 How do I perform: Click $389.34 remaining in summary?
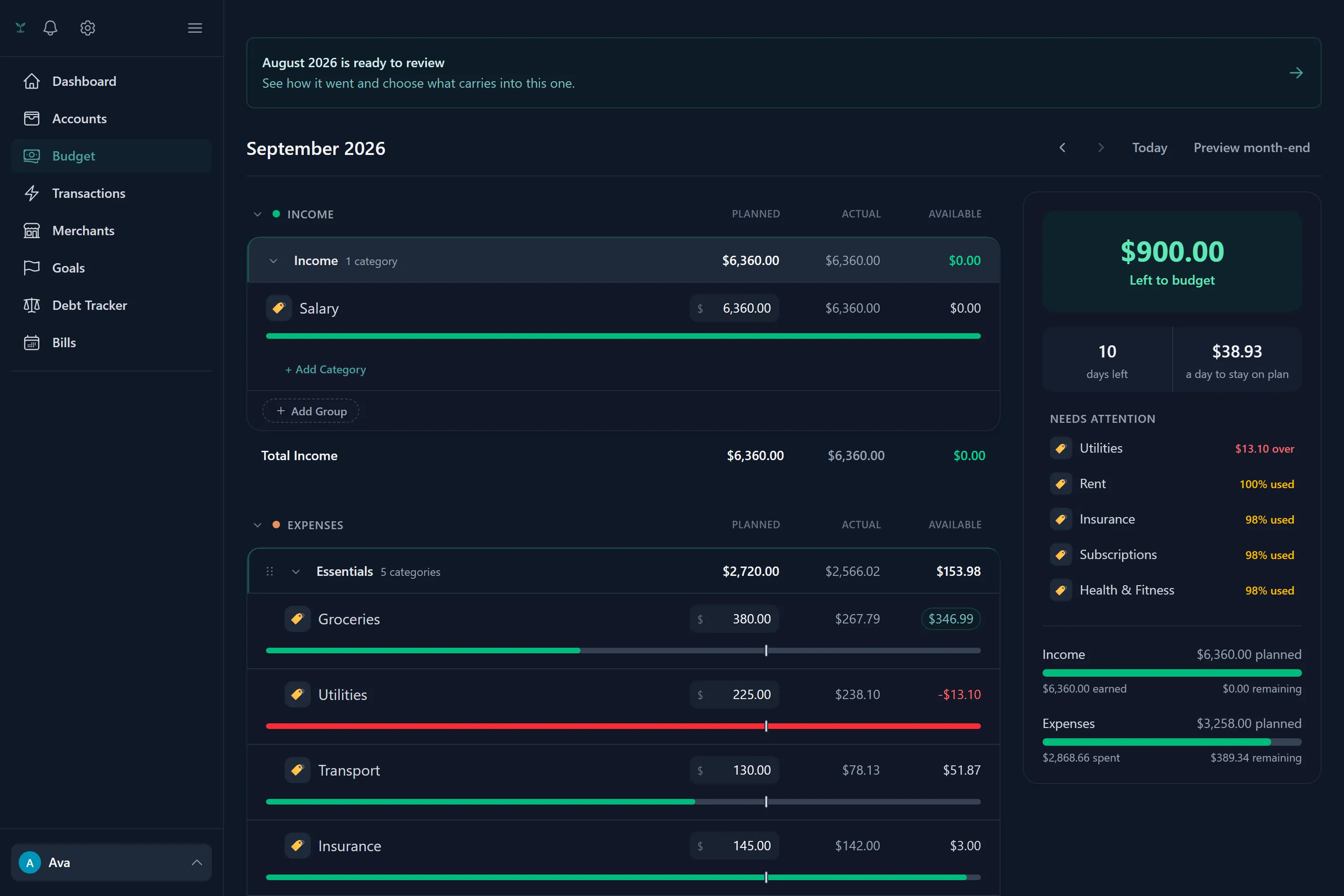(1255, 758)
